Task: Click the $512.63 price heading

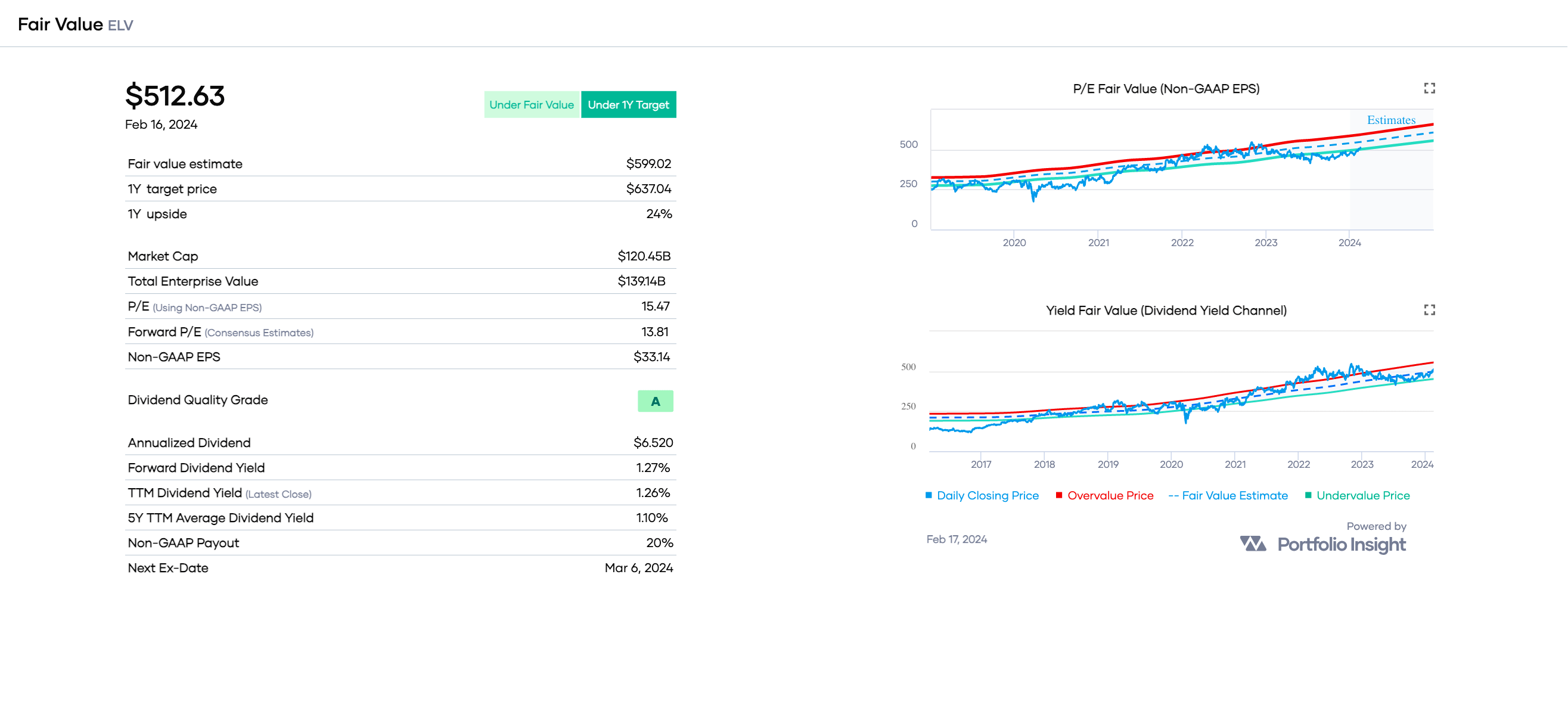Action: (175, 95)
